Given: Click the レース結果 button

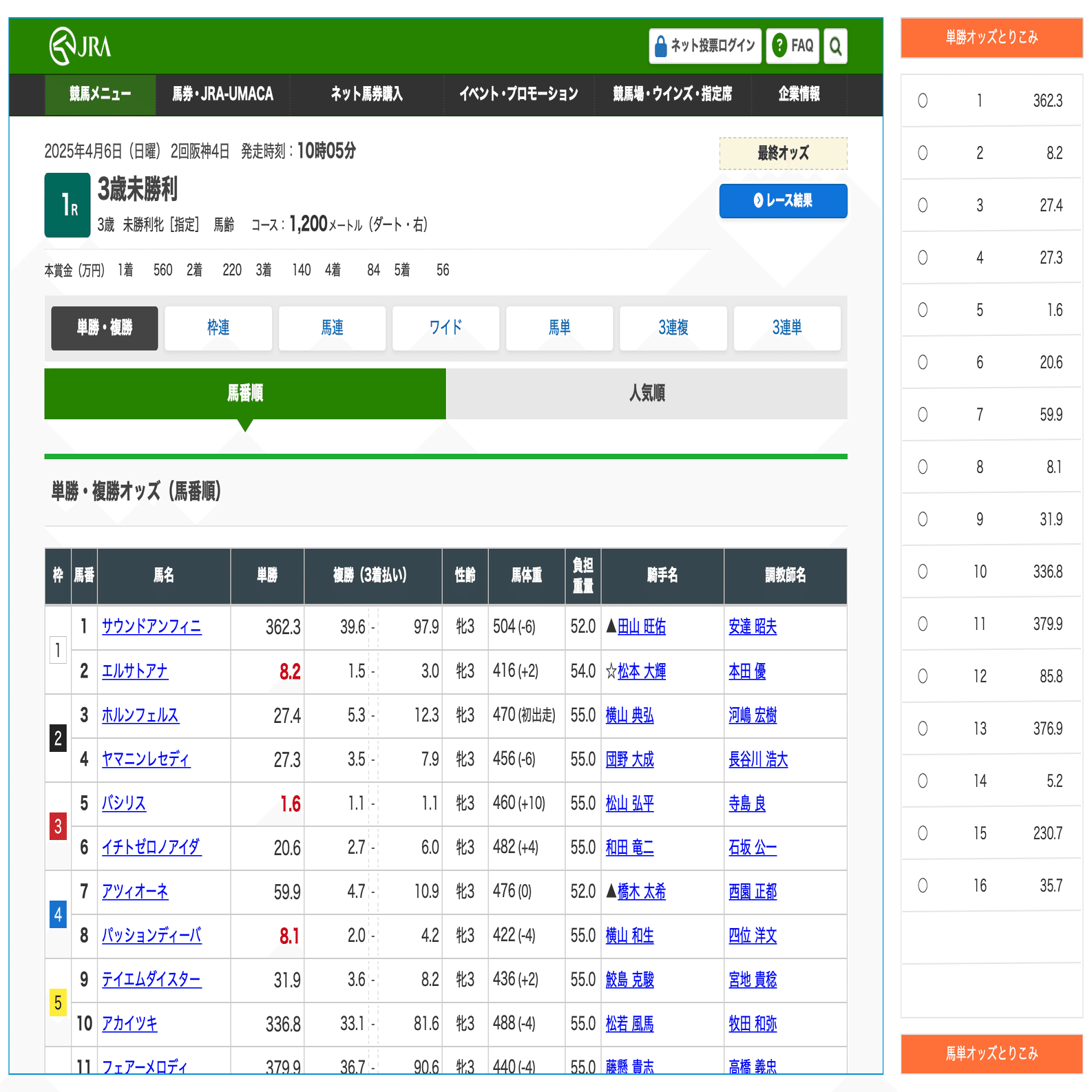Looking at the screenshot, I should (783, 200).
